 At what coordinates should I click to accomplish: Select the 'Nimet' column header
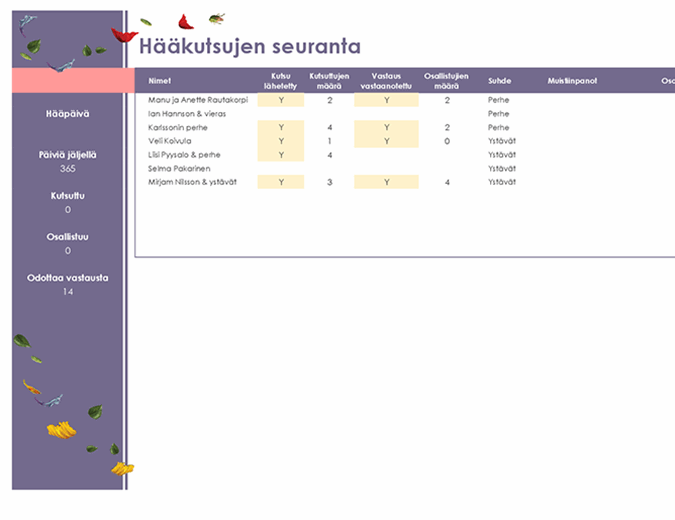tap(159, 81)
